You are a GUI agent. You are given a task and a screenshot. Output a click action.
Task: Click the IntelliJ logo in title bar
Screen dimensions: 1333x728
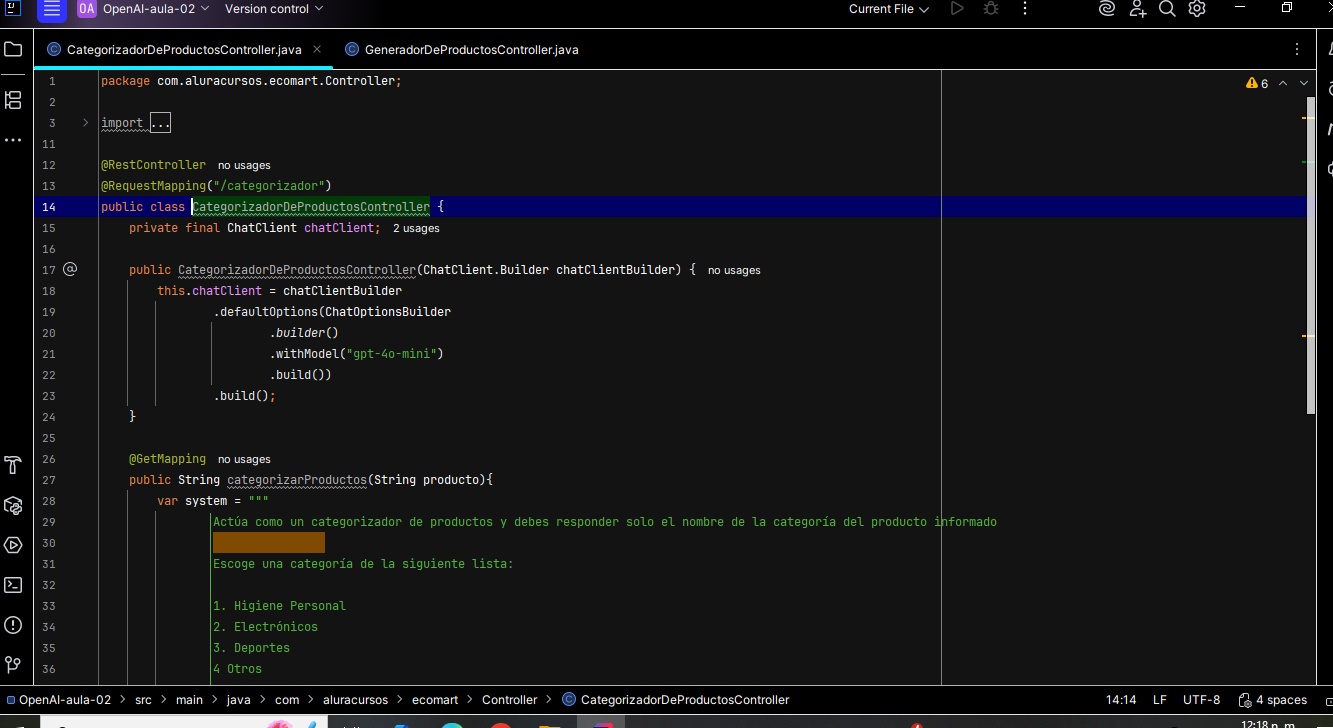point(12,8)
